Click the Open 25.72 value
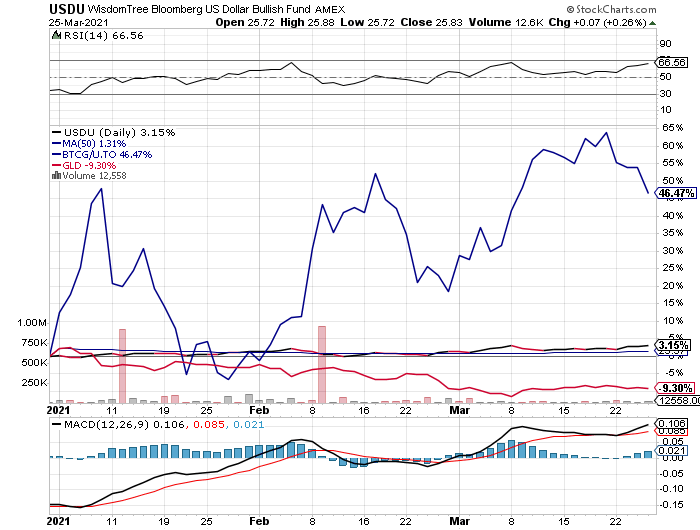Screen dimensions: 700x530 tap(245, 22)
